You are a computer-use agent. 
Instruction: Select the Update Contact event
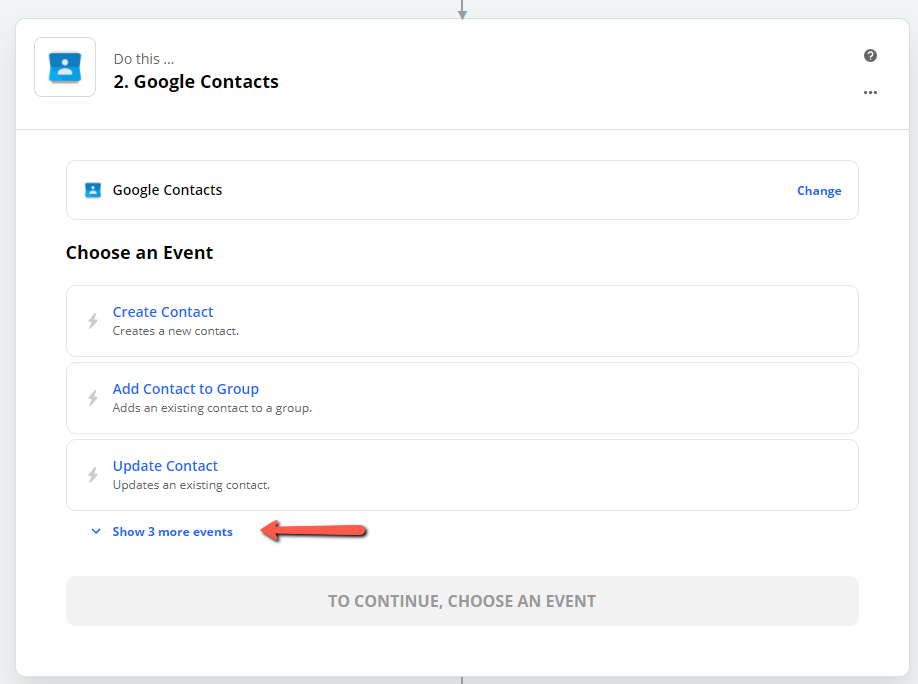[462, 475]
